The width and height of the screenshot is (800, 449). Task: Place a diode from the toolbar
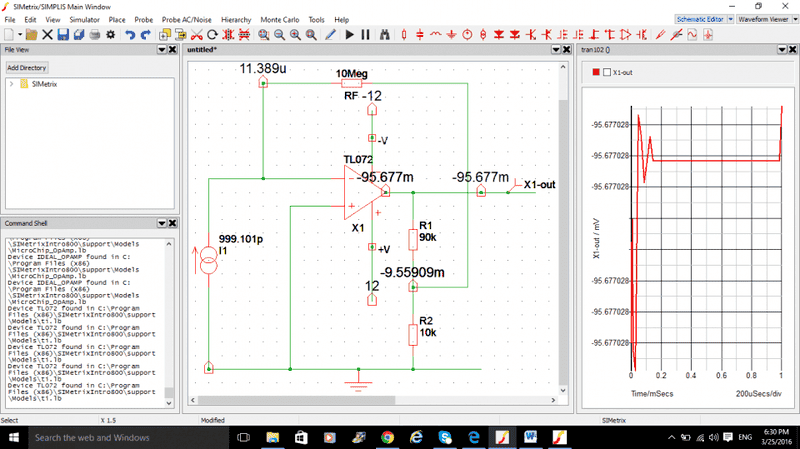click(x=499, y=35)
